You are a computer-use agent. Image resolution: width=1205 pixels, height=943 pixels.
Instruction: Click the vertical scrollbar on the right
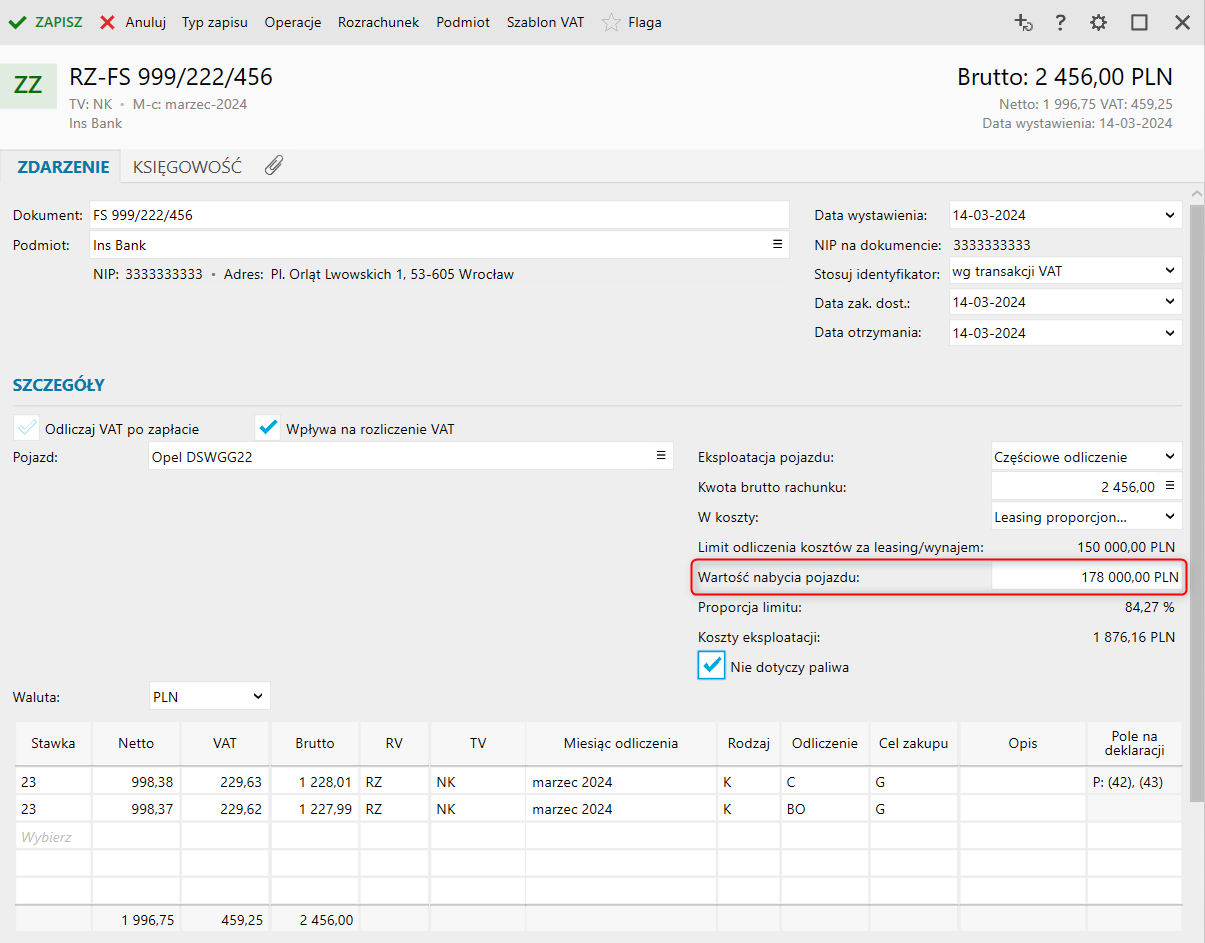point(1196,500)
